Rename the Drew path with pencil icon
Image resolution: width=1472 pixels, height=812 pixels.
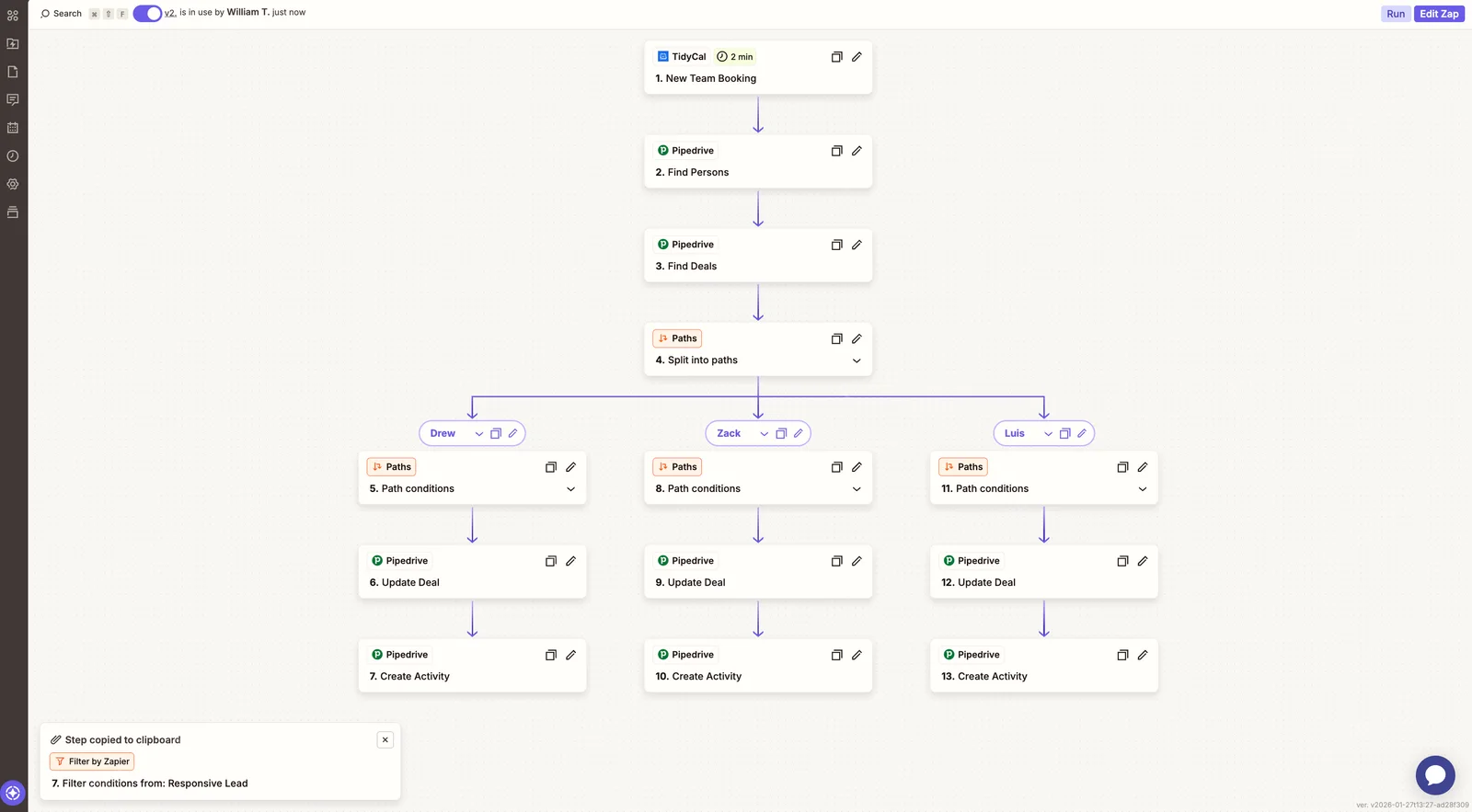click(513, 433)
